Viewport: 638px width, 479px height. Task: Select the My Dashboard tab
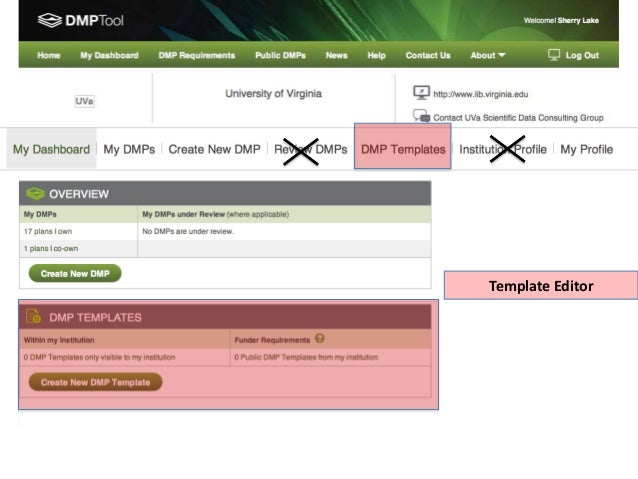click(x=51, y=149)
